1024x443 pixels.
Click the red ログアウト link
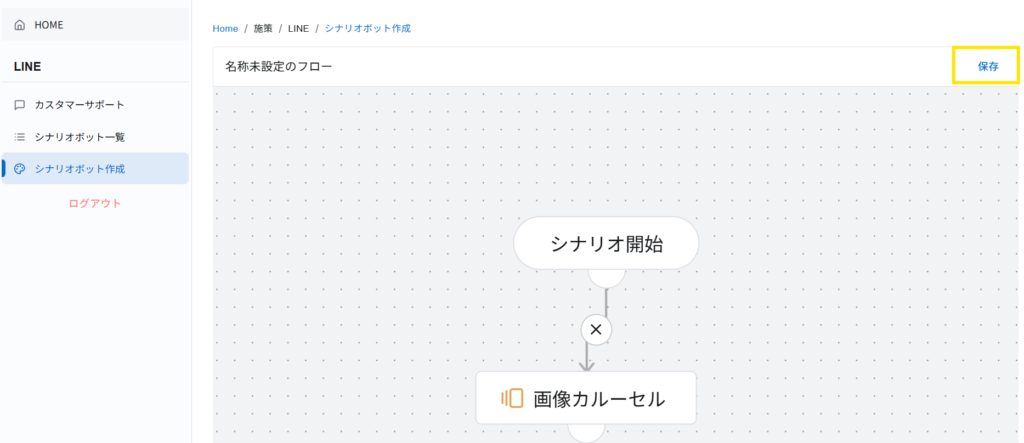coord(95,203)
